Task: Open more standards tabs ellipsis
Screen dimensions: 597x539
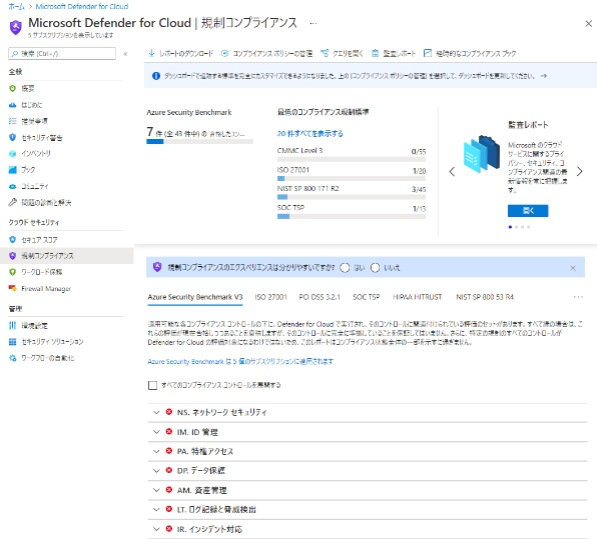Action: (x=578, y=297)
